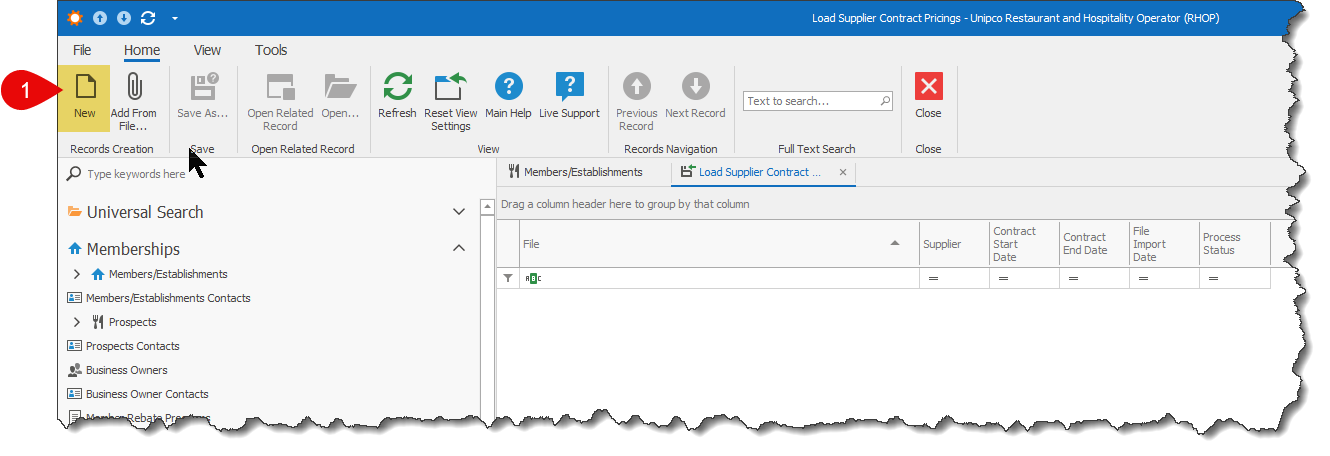The image size is (1330, 456).
Task: Click the magnifier icon in Text to search box
Action: 885,101
